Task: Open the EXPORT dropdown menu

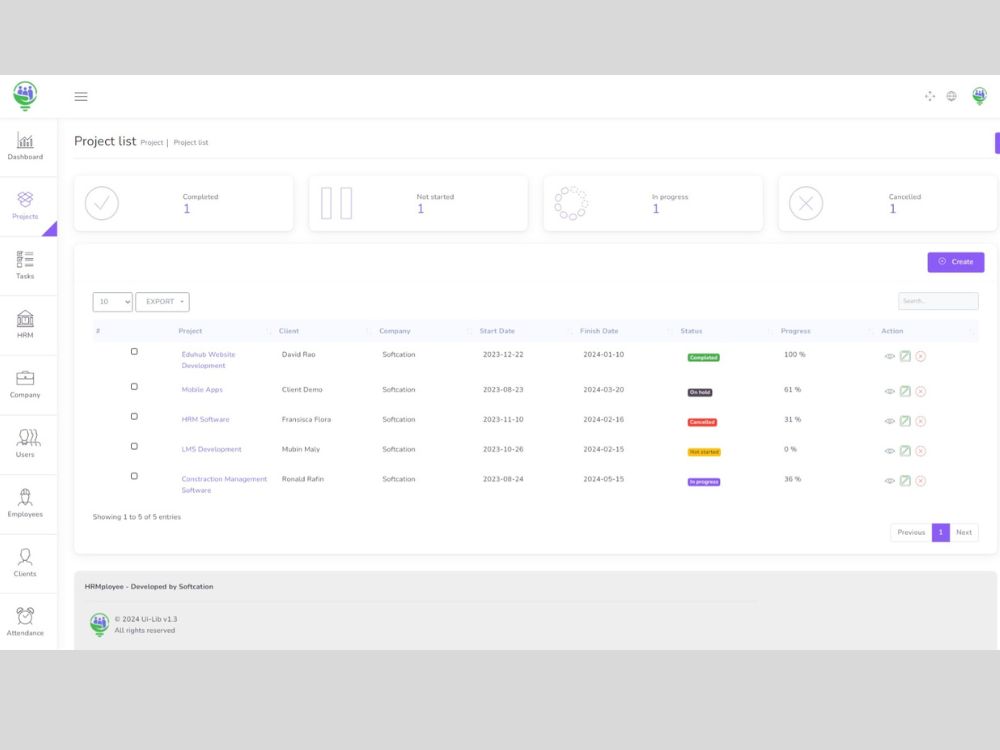Action: coord(162,301)
